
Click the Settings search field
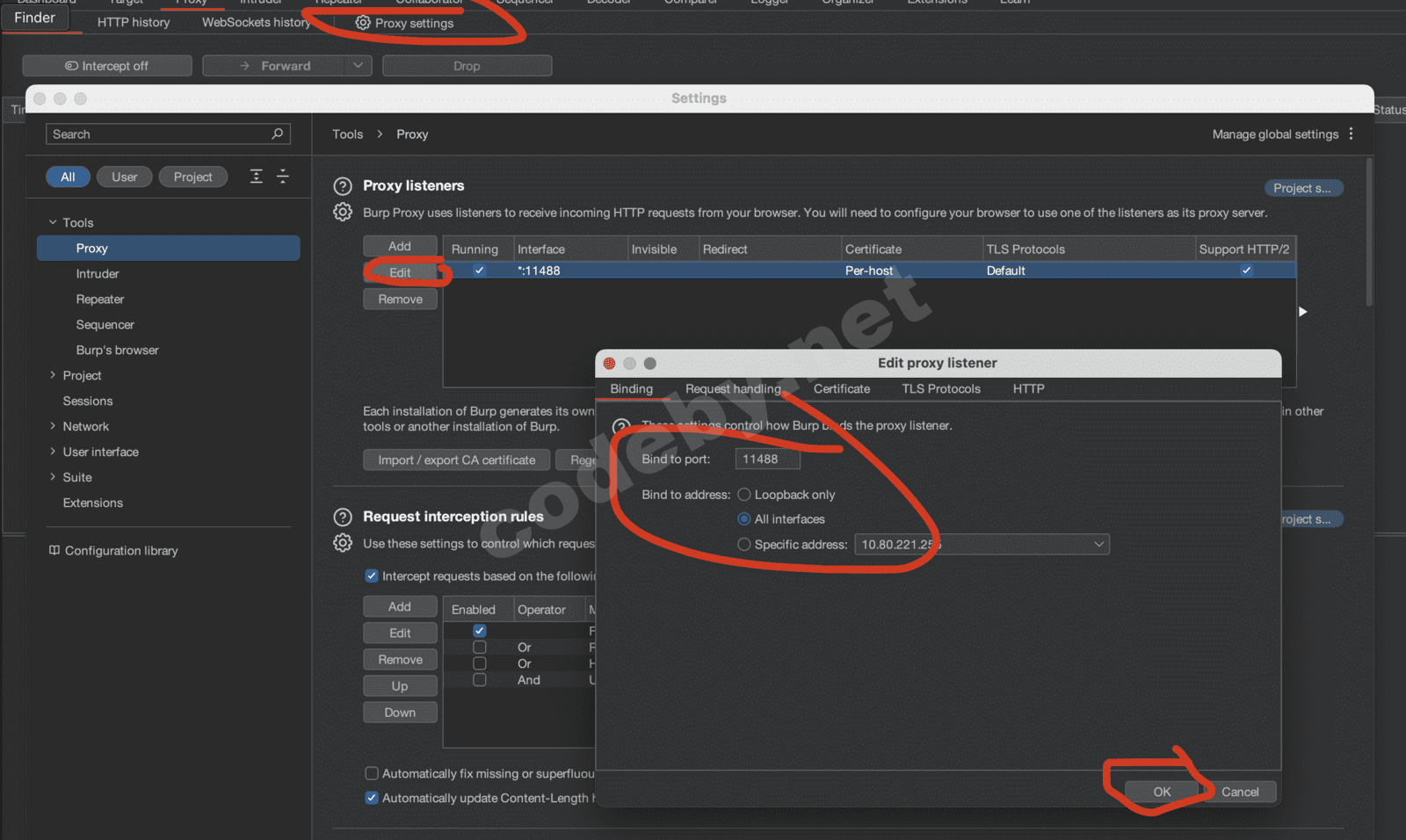168,134
